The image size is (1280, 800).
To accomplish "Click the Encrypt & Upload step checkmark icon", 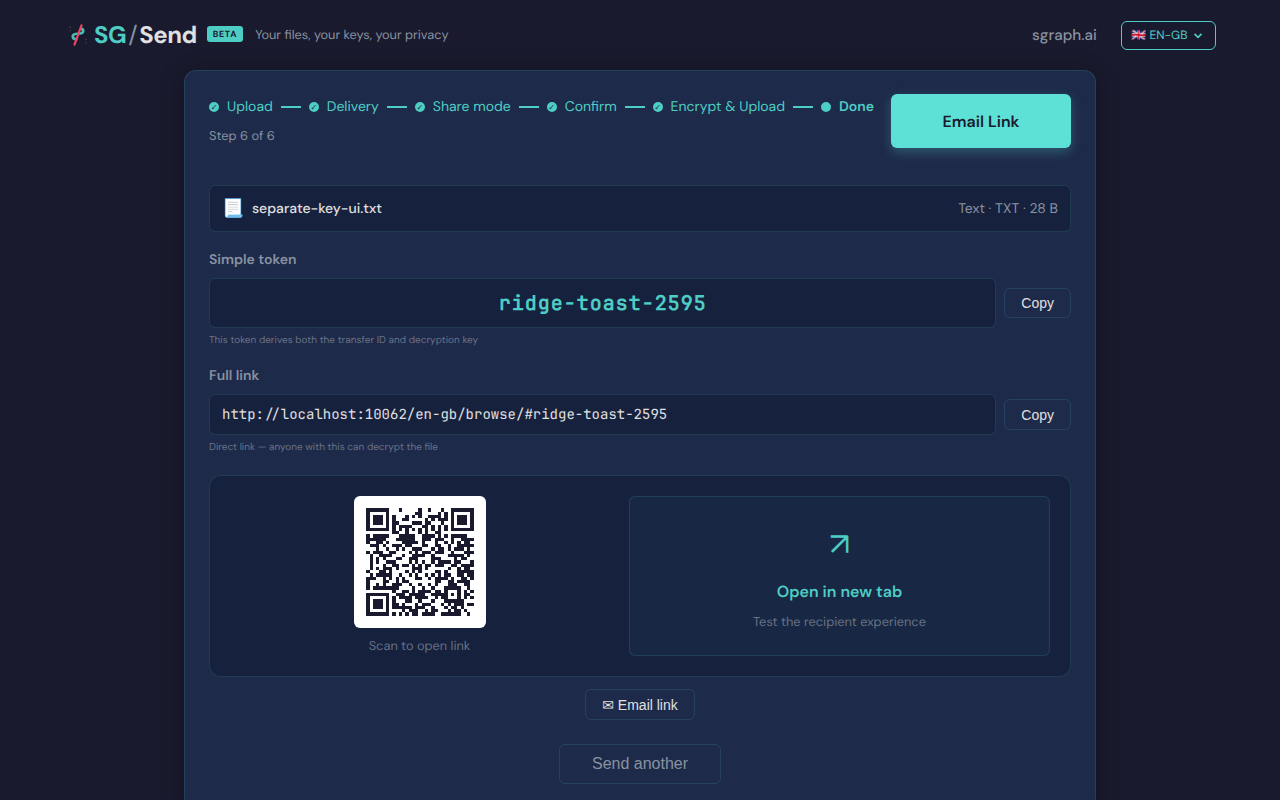I will point(658,107).
